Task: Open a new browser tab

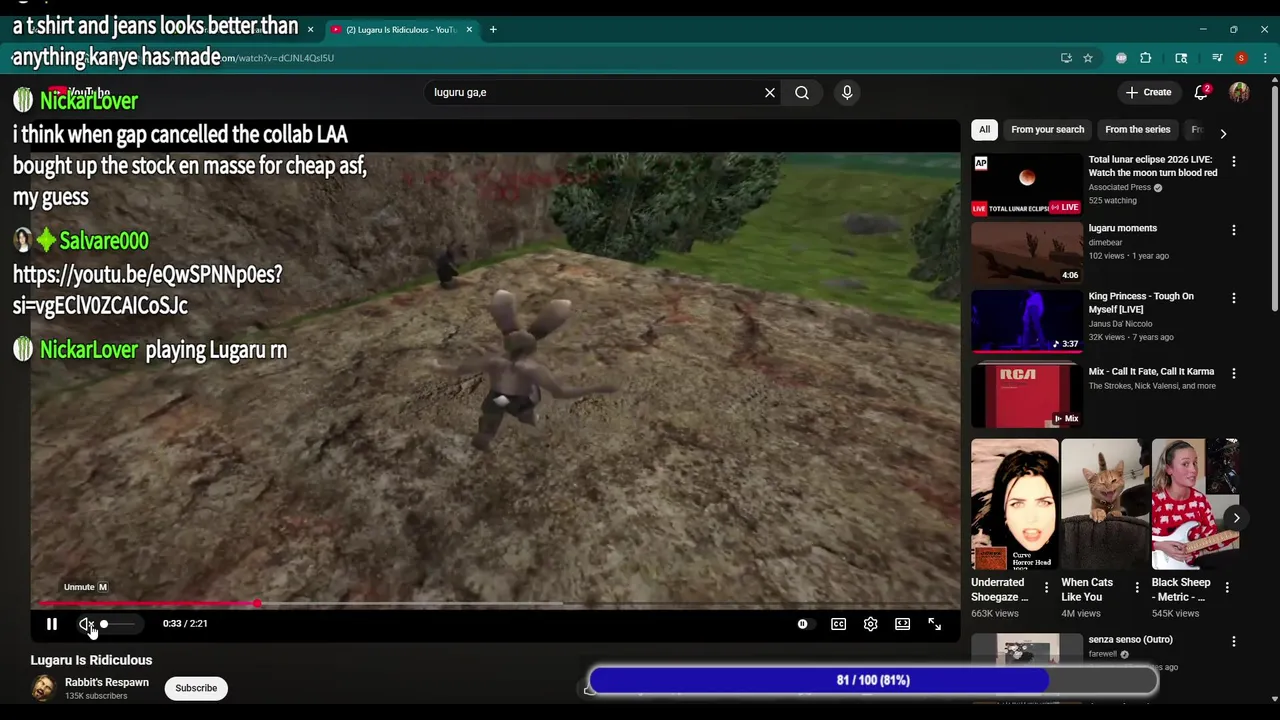Action: 493,30
